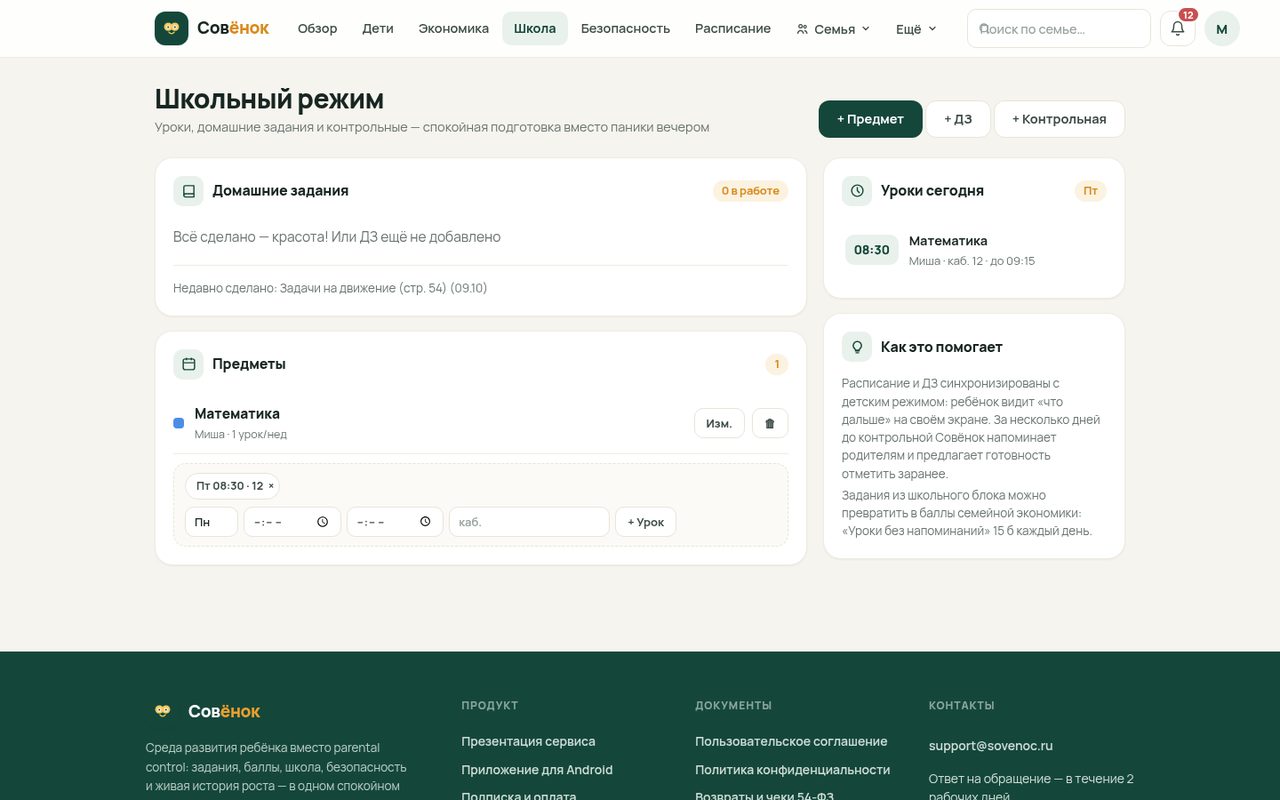This screenshot has width=1280, height=800.
Task: Click the calendar icon beside Предметы
Action: click(x=189, y=364)
